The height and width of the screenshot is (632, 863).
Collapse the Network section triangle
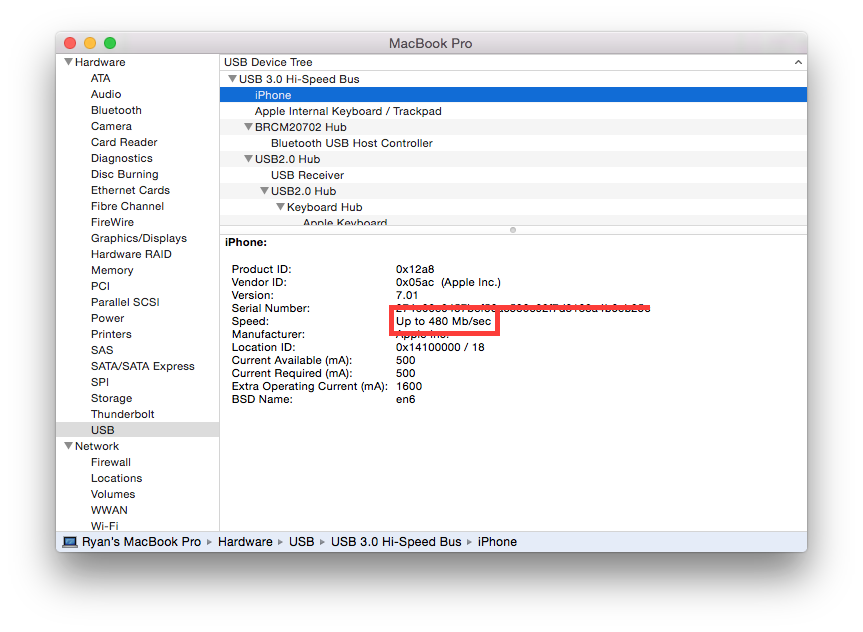click(69, 445)
